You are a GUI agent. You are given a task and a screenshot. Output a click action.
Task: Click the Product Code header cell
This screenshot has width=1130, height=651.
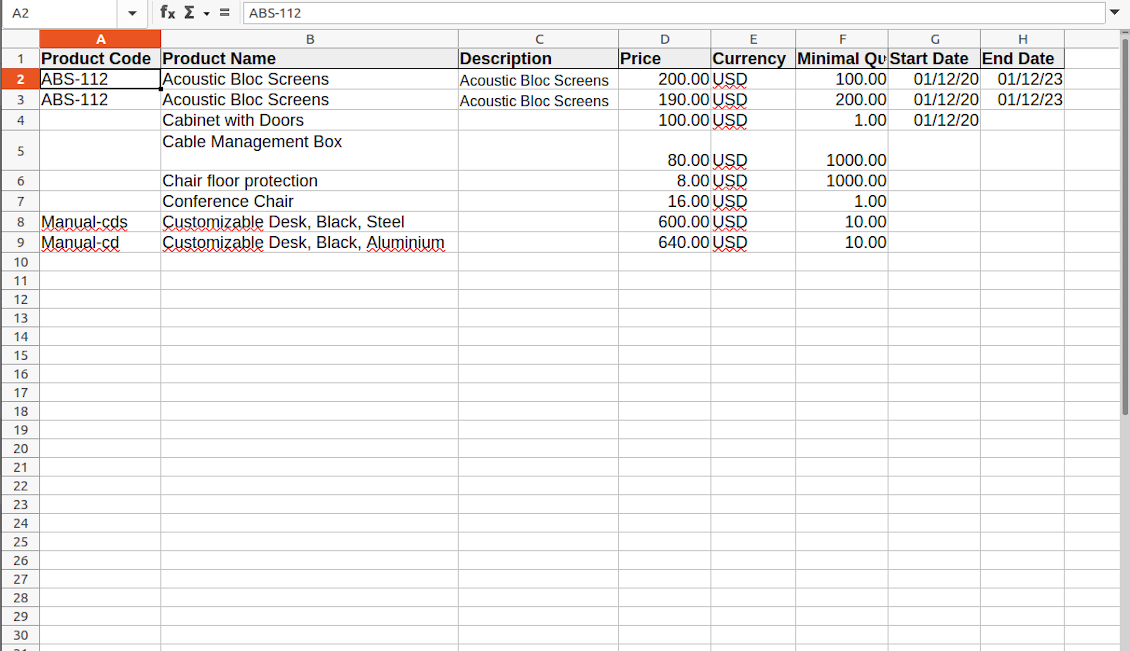[x=100, y=58]
